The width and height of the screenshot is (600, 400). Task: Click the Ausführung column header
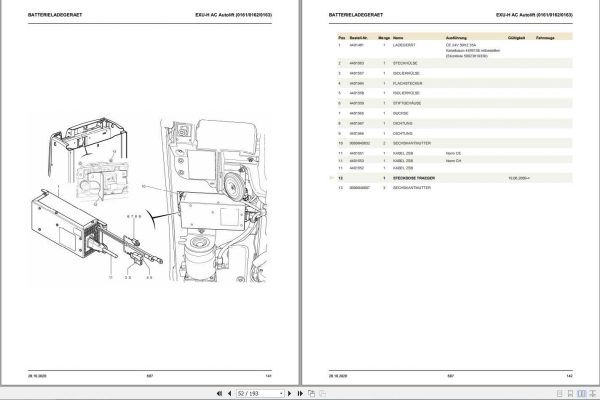(x=456, y=38)
